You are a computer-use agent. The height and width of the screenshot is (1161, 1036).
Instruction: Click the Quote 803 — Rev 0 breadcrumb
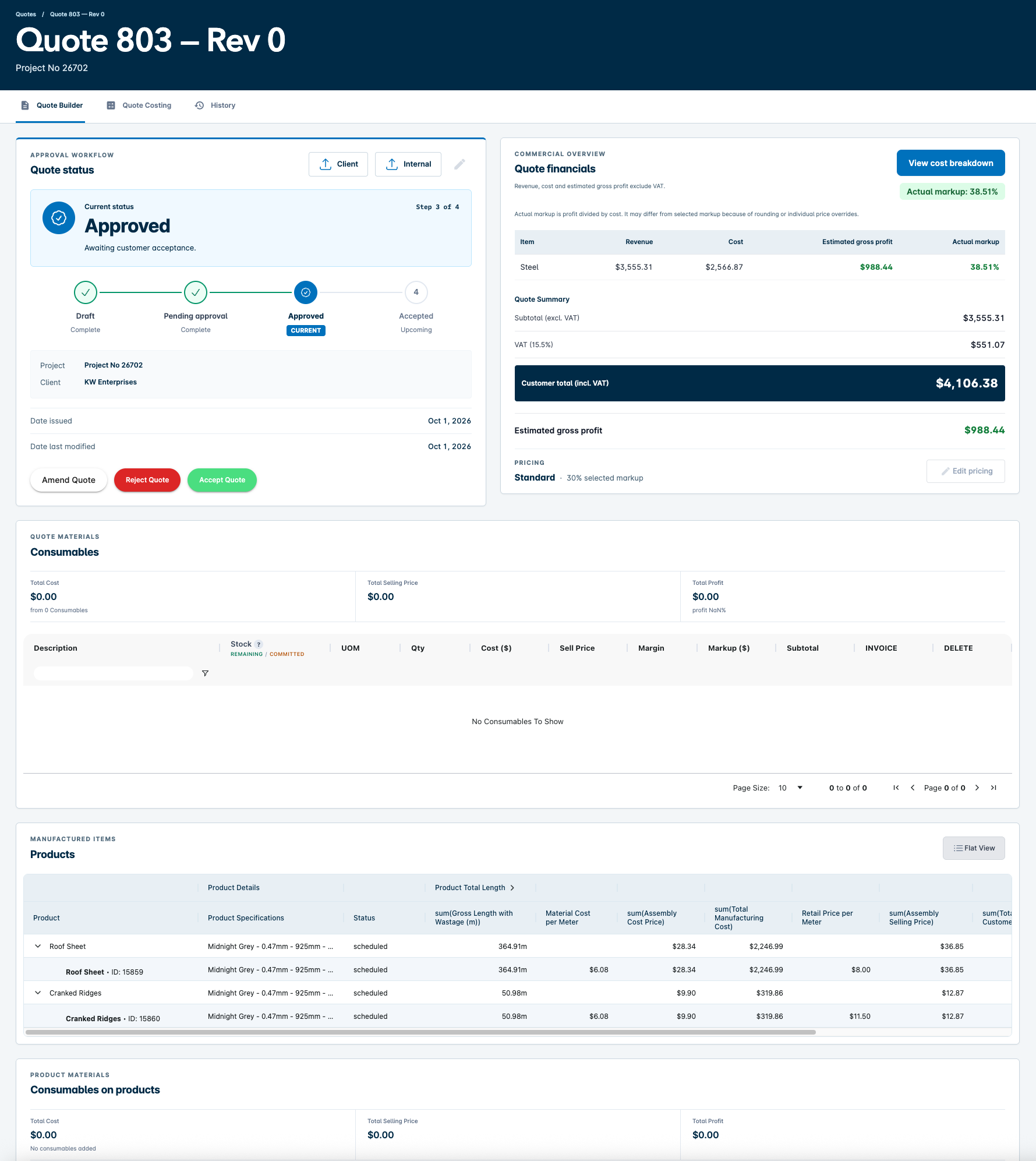click(x=77, y=14)
